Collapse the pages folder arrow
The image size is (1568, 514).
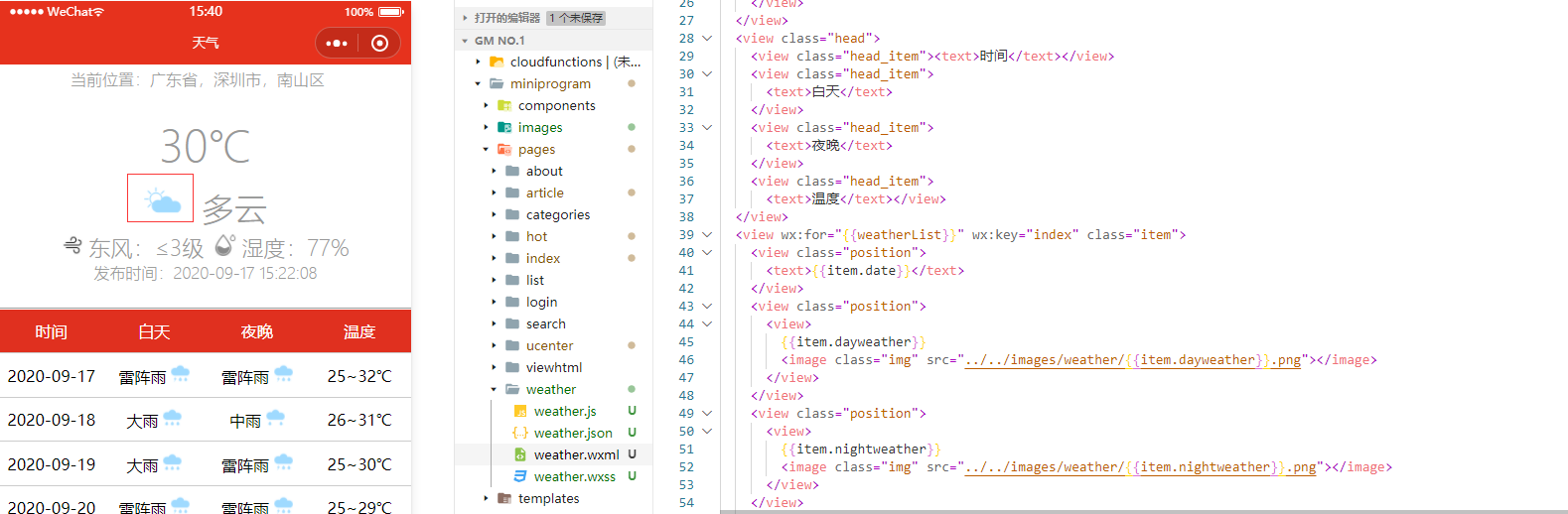[x=486, y=149]
